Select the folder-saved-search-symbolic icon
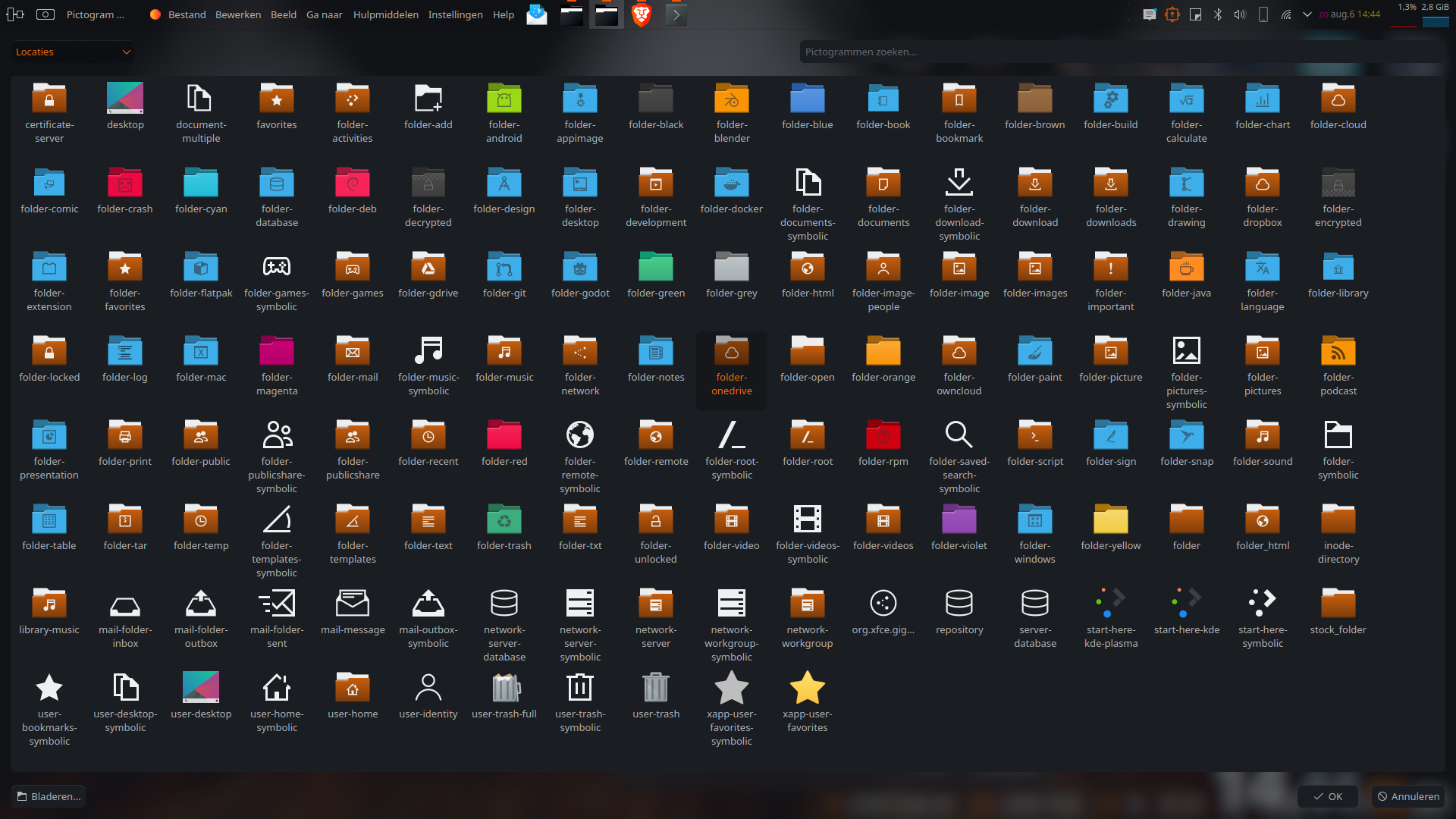The width and height of the screenshot is (1456, 819). tap(959, 436)
